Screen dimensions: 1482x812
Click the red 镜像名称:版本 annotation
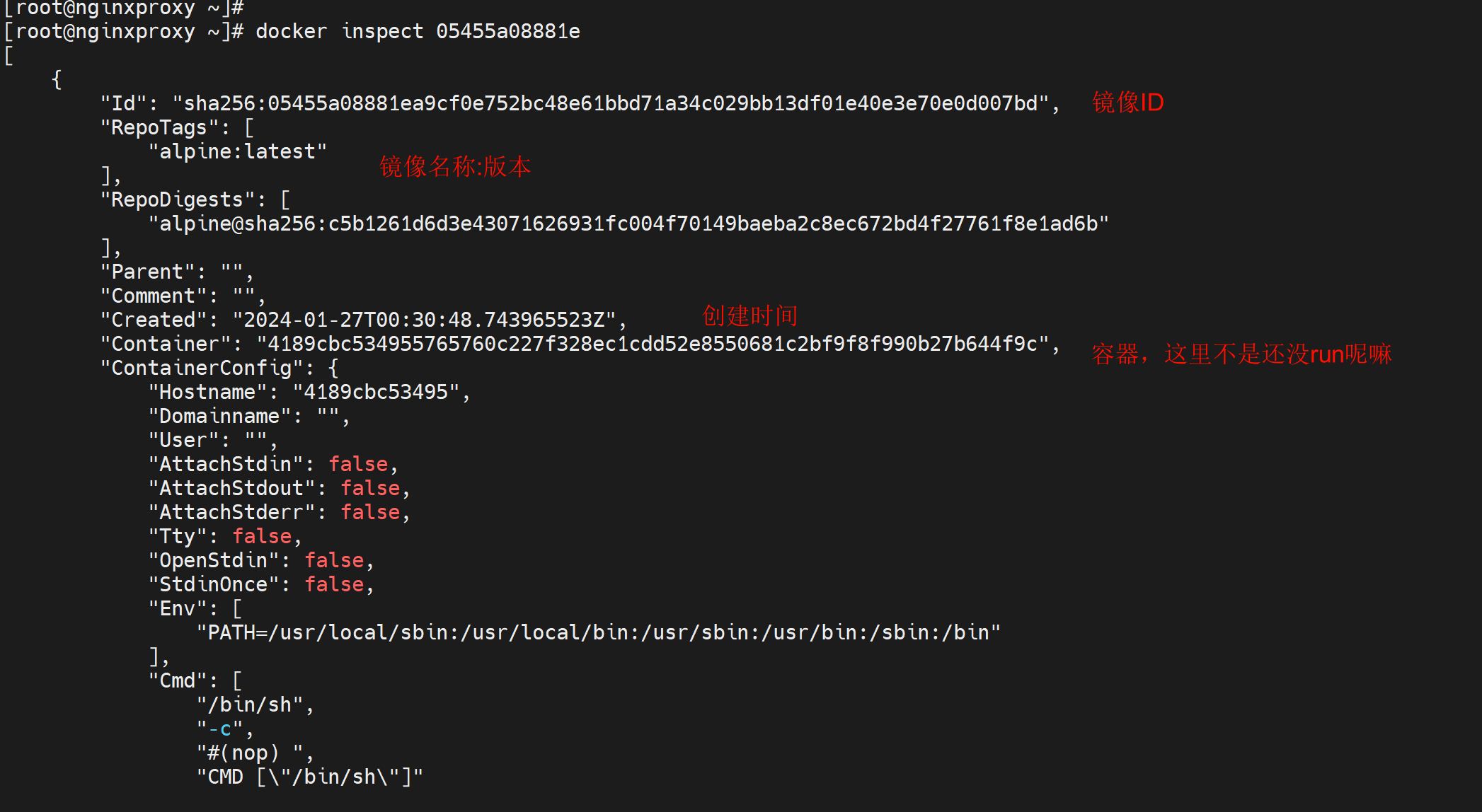pyautogui.click(x=455, y=167)
